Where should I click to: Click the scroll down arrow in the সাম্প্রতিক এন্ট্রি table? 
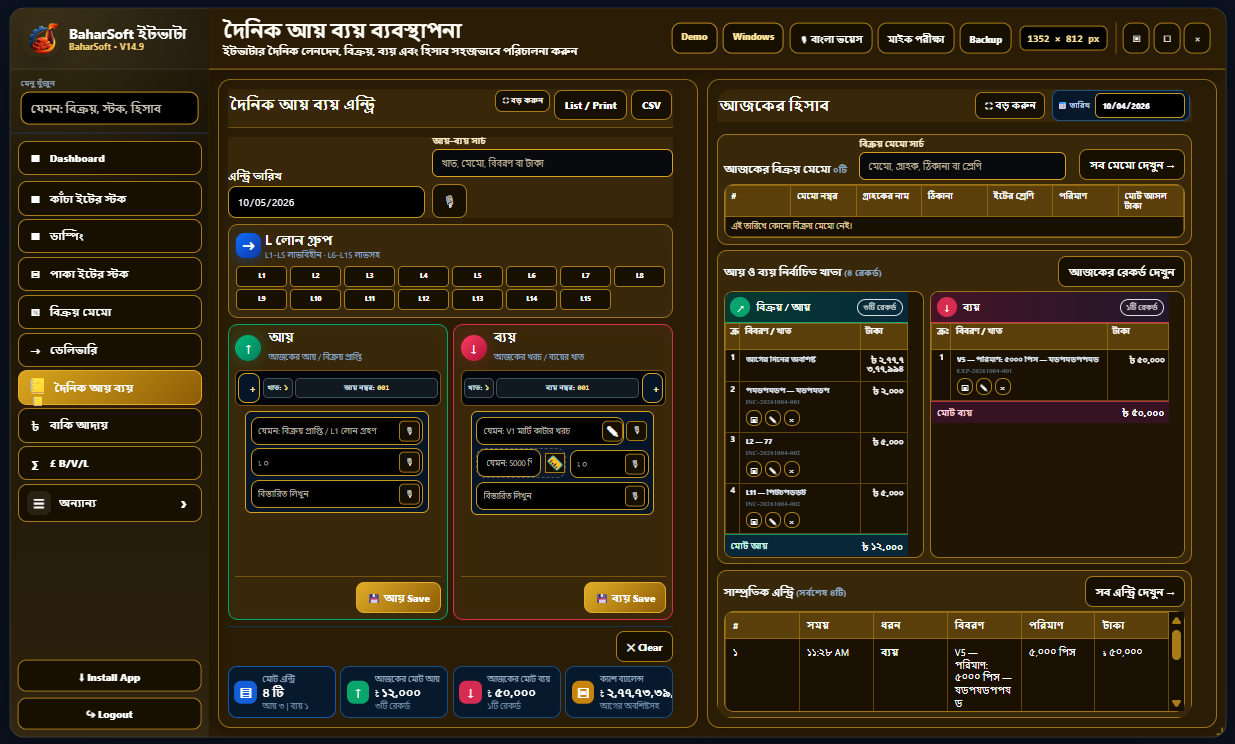point(1176,703)
